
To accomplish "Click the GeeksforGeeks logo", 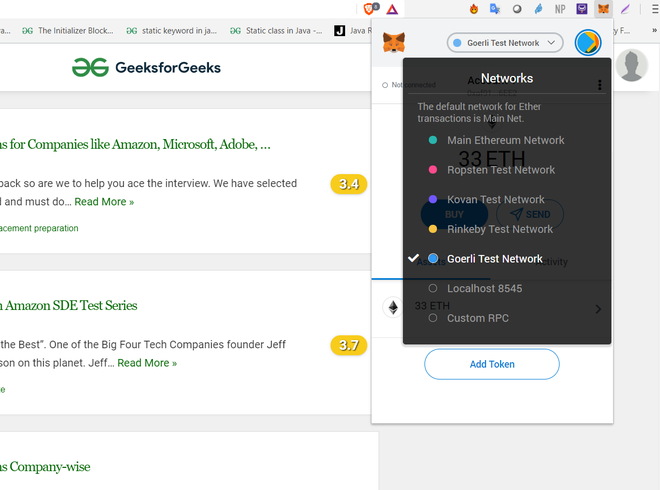I will pyautogui.click(x=146, y=67).
